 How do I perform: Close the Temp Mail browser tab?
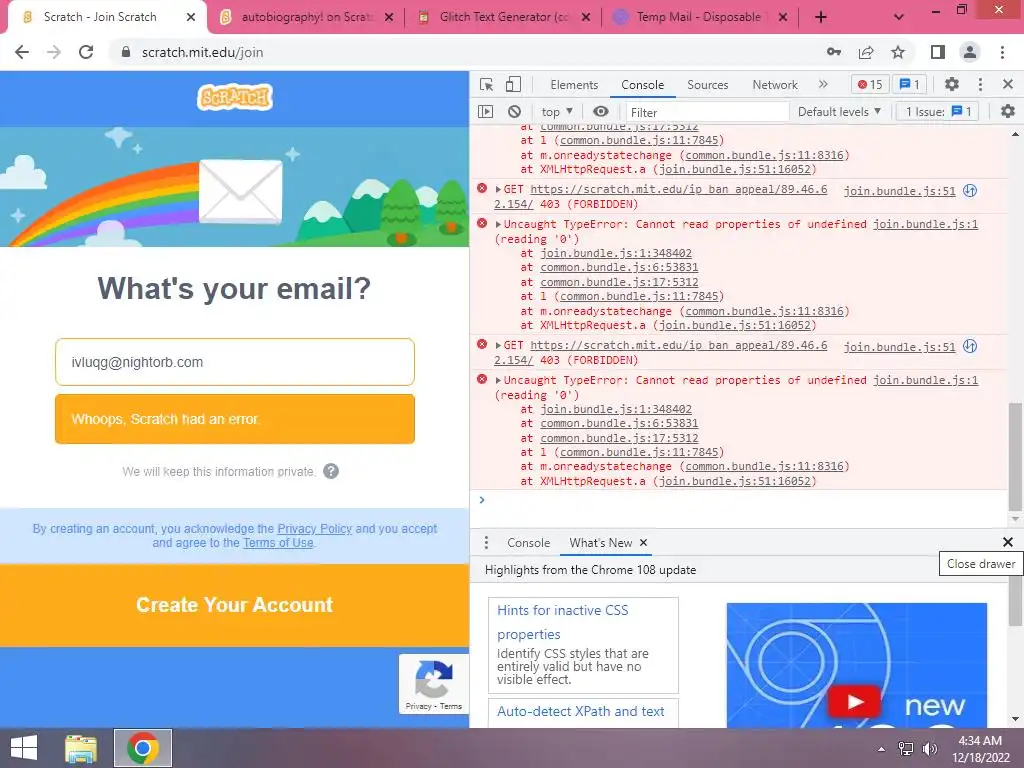tap(782, 18)
